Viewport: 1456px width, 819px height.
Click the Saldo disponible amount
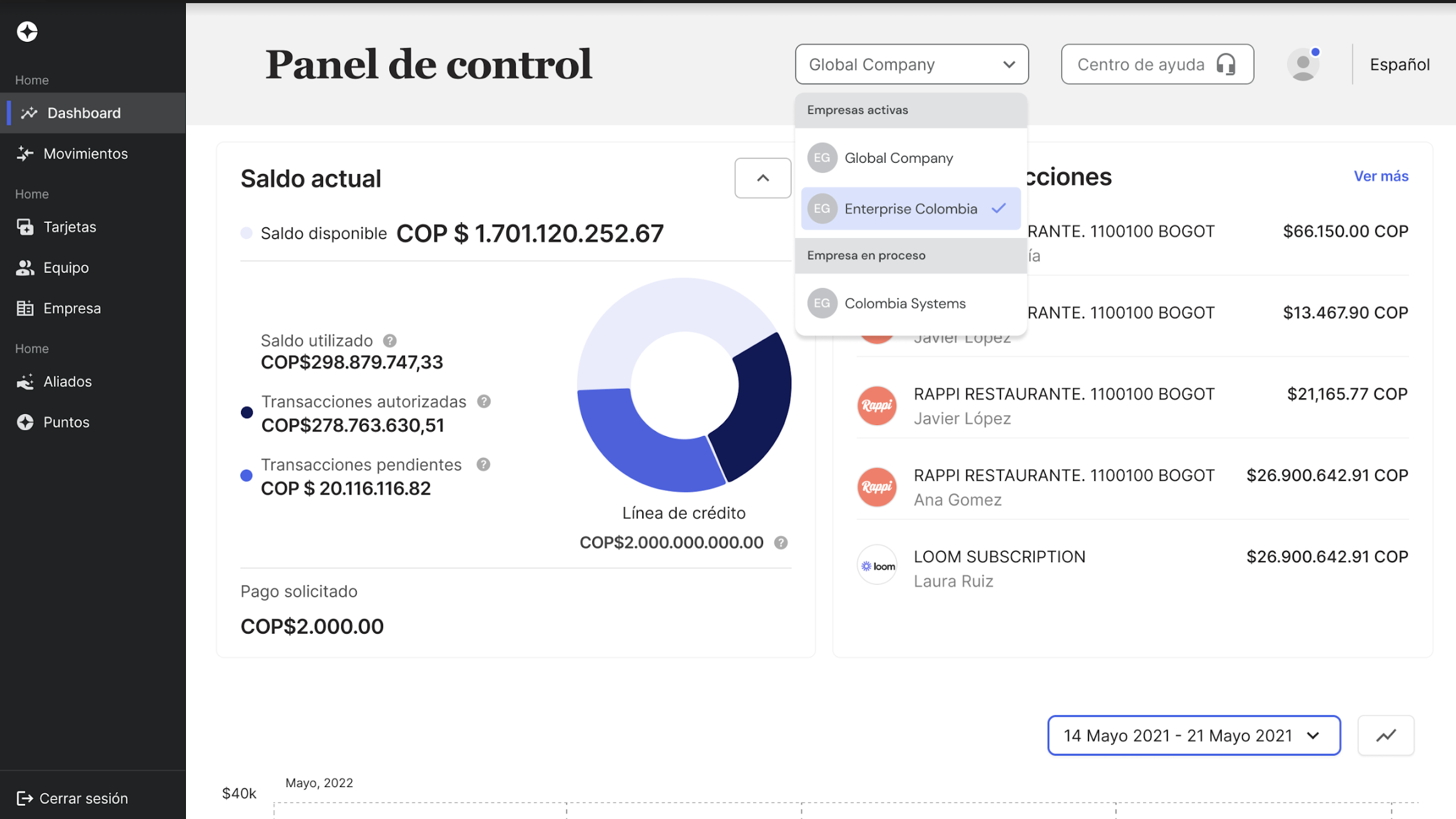pos(530,234)
